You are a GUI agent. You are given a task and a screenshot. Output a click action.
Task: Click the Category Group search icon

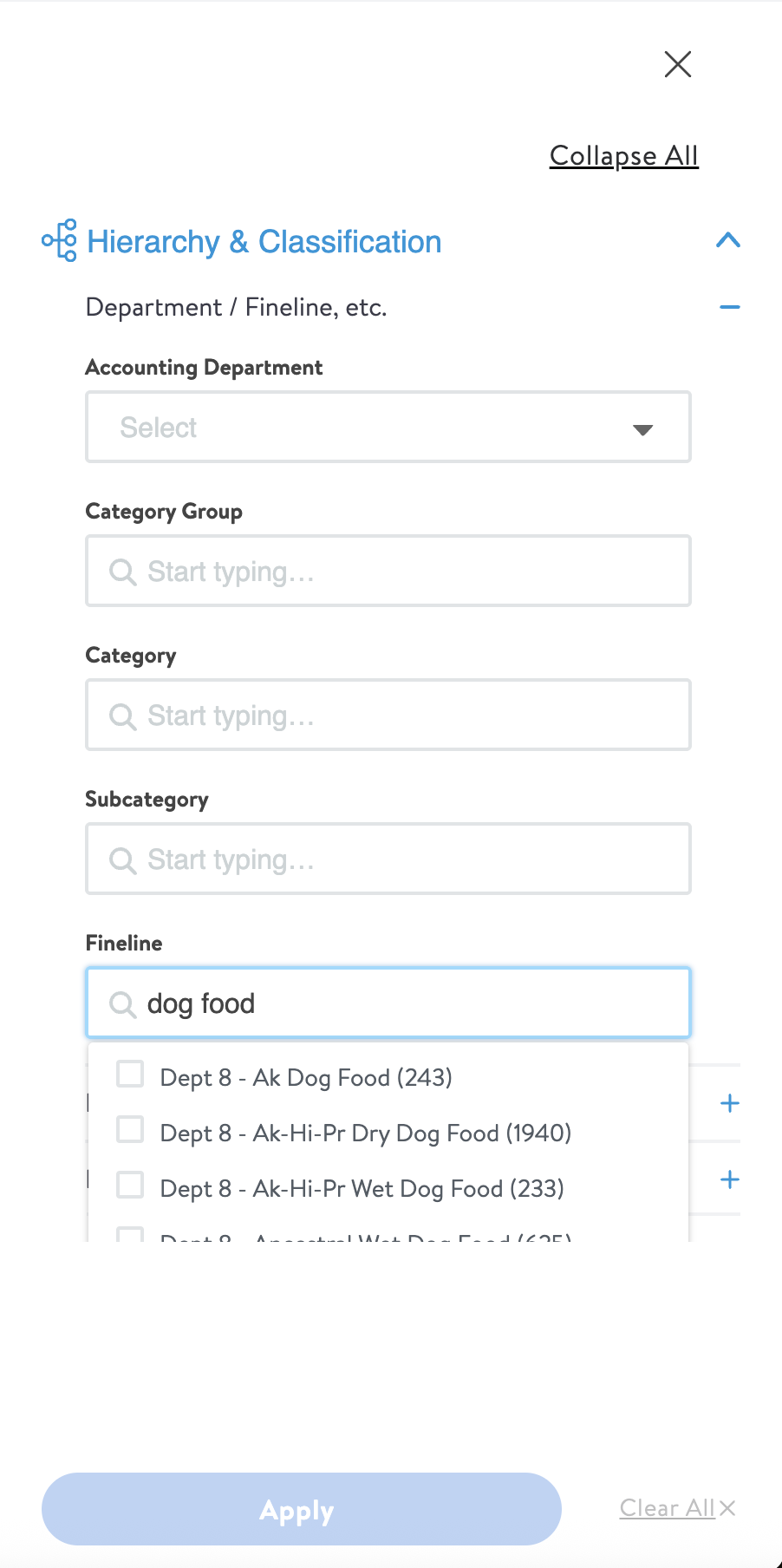tap(122, 572)
